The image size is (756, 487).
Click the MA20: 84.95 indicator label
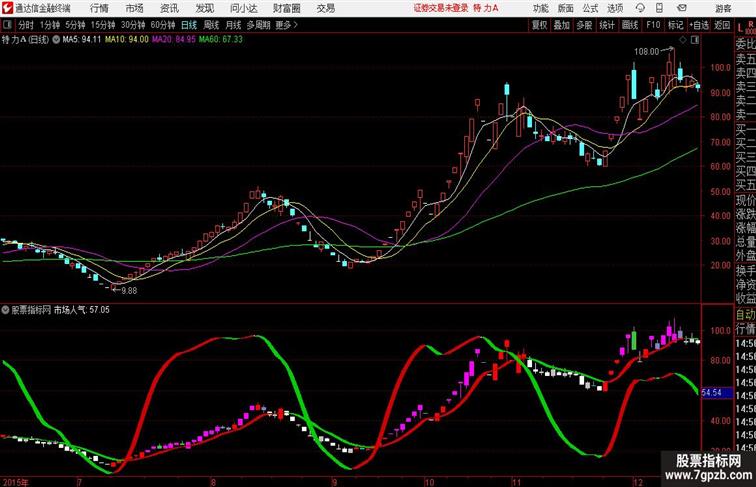point(174,40)
